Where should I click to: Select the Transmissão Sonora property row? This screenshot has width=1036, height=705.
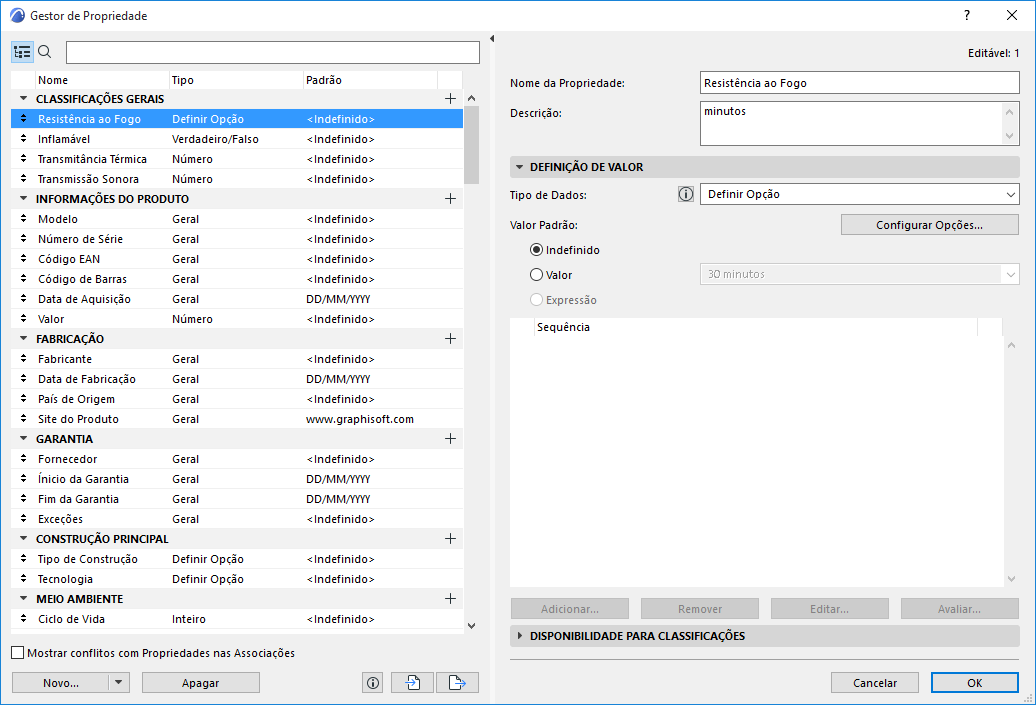(x=237, y=179)
